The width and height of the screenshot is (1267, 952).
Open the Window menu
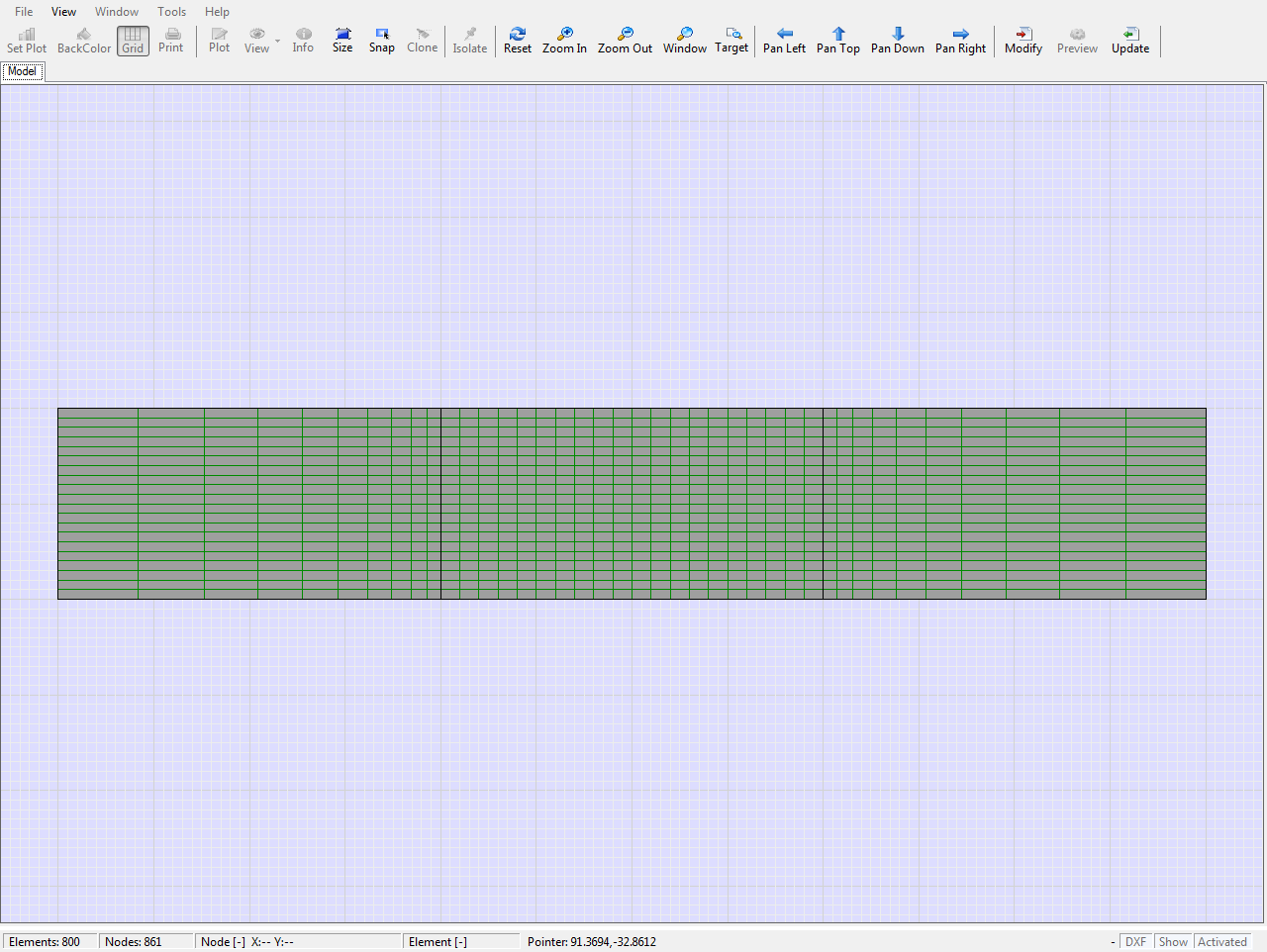(117, 12)
